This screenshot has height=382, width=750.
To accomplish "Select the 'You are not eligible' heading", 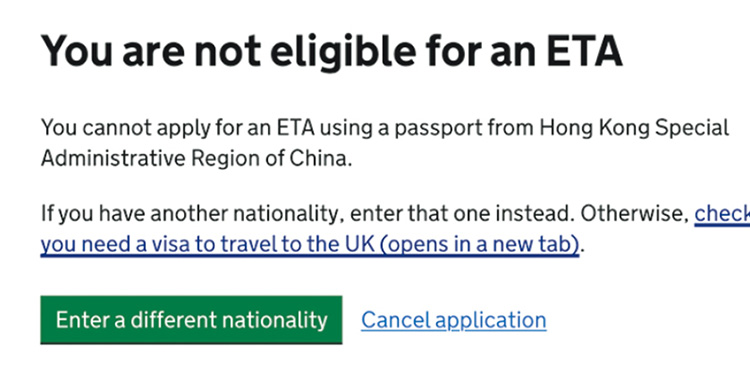I will (331, 51).
